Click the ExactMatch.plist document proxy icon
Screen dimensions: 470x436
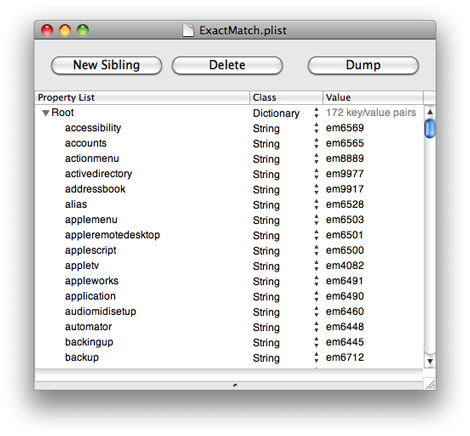(x=188, y=30)
